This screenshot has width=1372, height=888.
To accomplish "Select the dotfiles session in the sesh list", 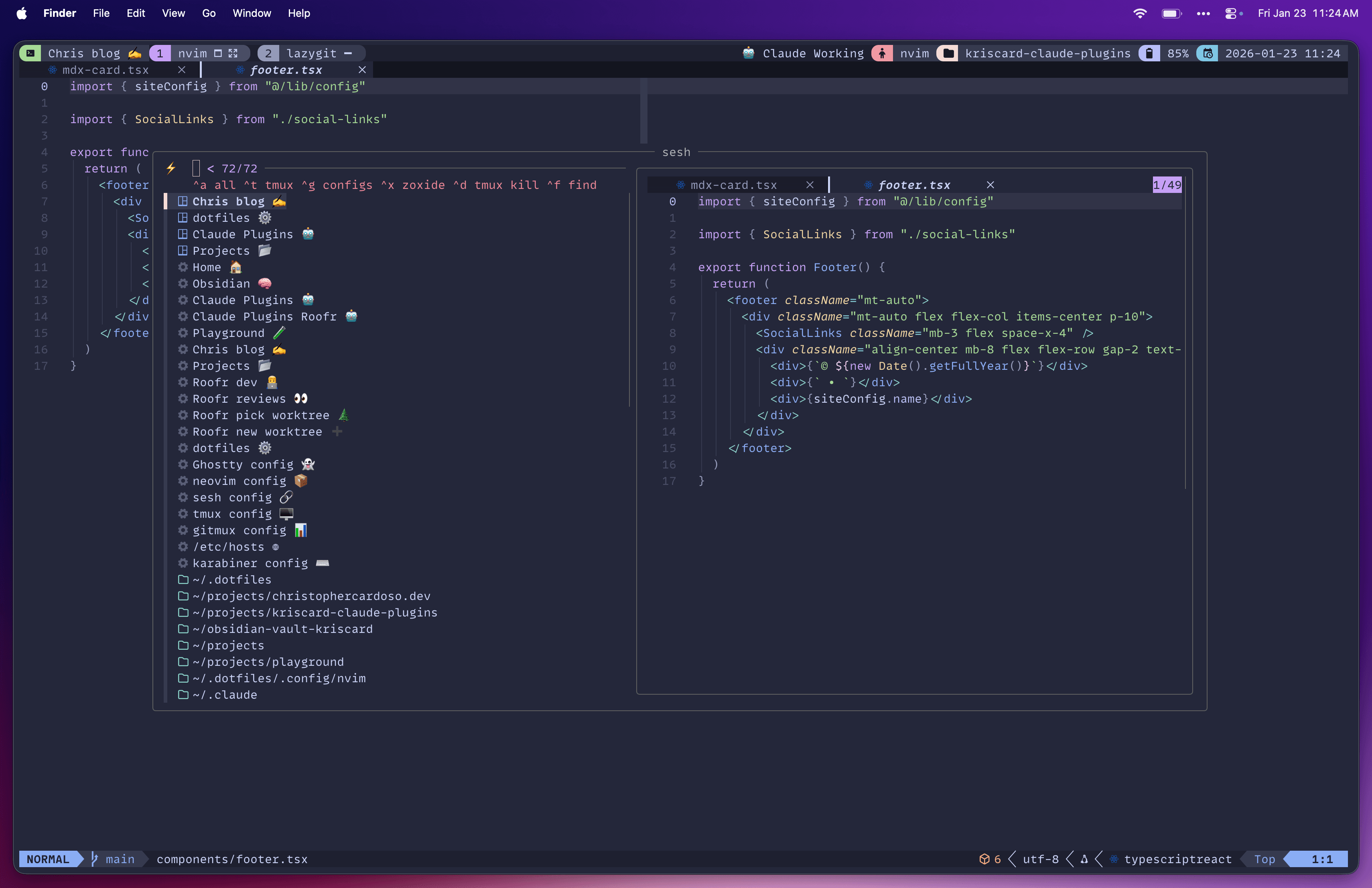I will (221, 217).
